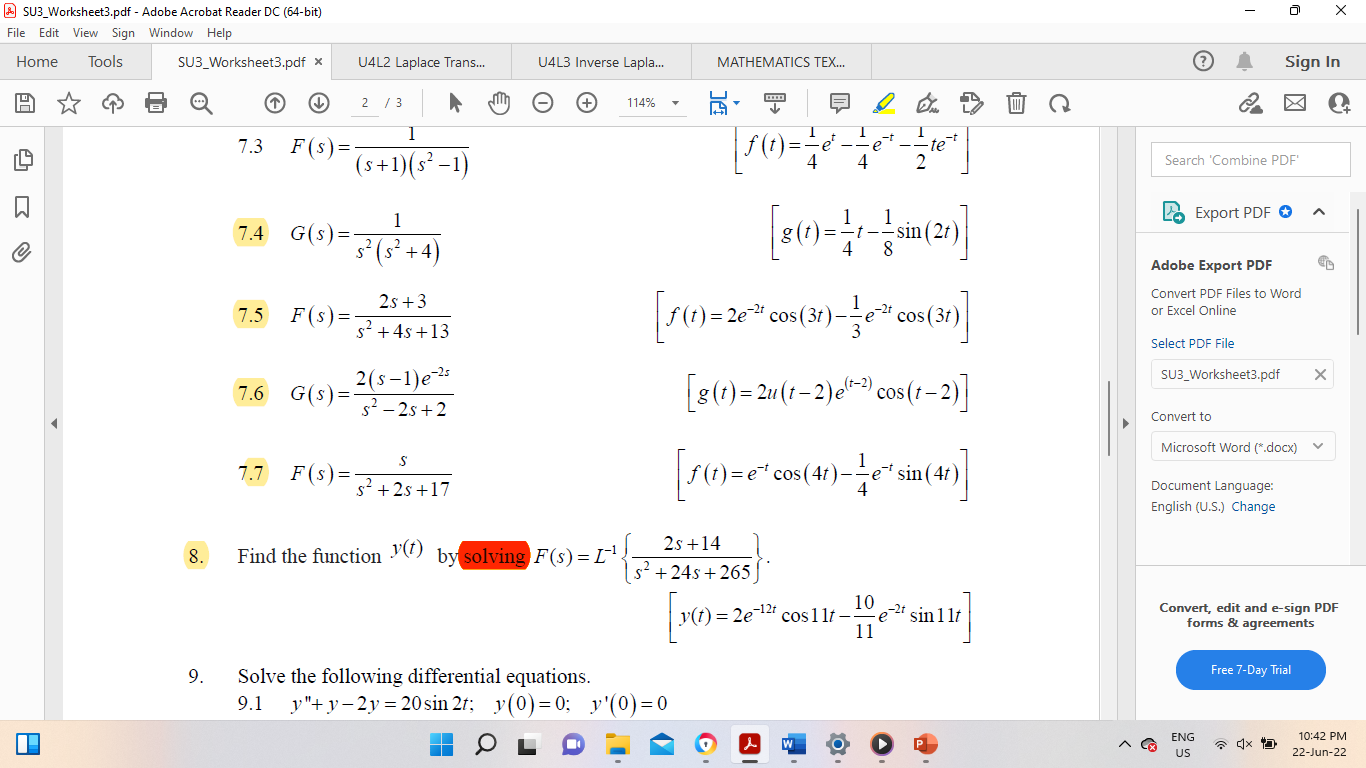This screenshot has height=768, width=1366.
Task: Click the Change document language link
Action: click(1254, 507)
